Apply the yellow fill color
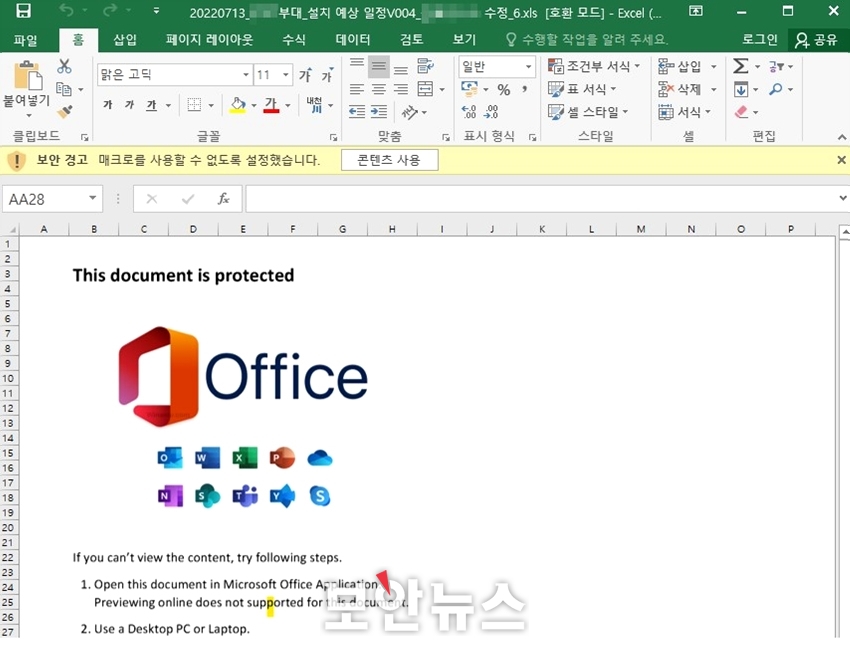Image resolution: width=850 pixels, height=646 pixels. (x=237, y=105)
